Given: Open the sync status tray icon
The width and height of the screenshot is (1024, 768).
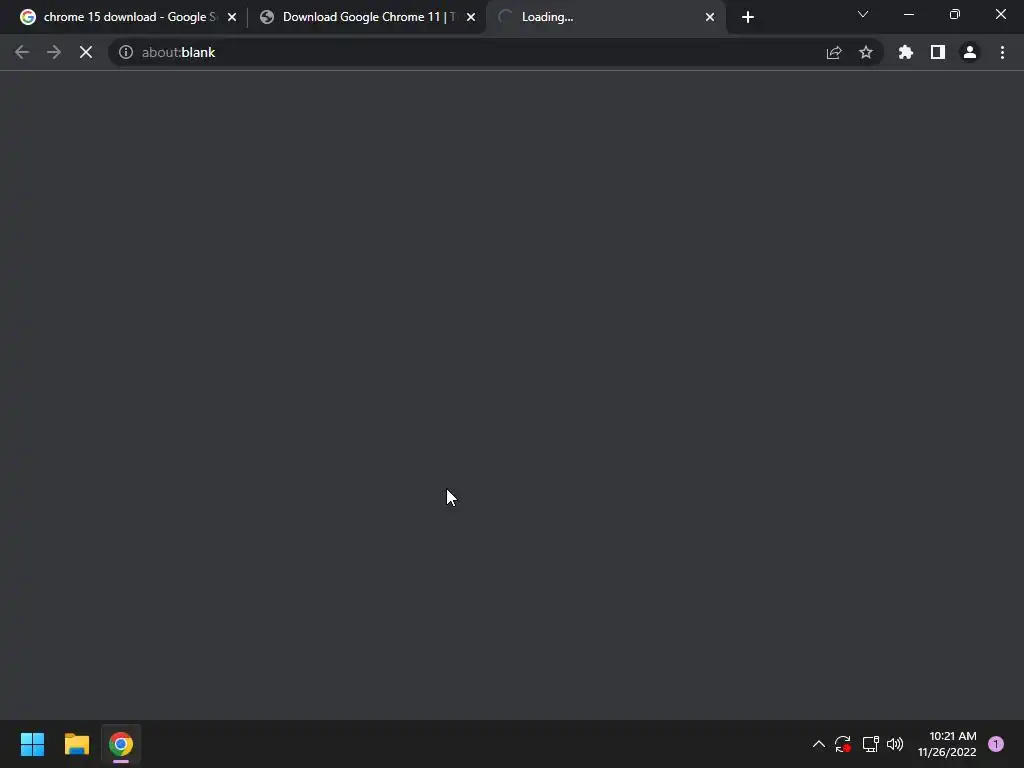Looking at the screenshot, I should 842,744.
